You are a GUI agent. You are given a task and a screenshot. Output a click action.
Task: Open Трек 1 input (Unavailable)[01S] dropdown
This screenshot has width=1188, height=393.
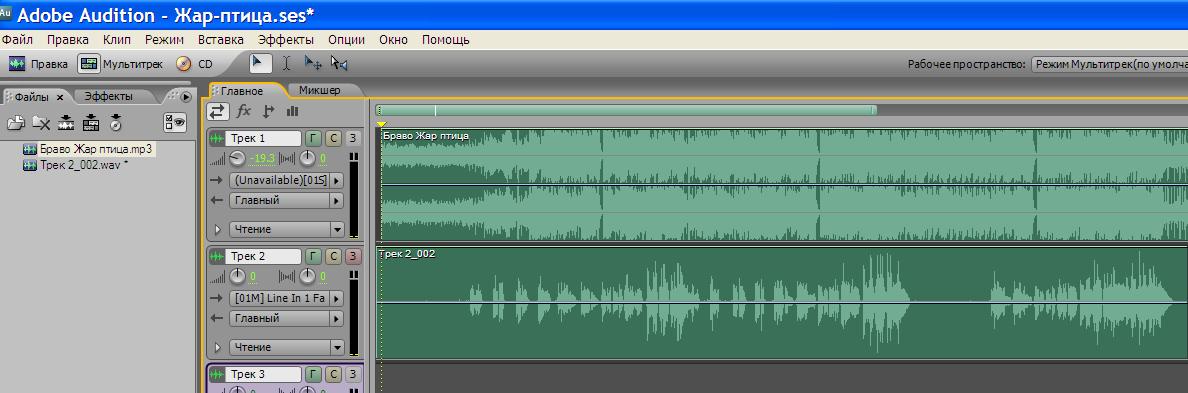point(286,180)
